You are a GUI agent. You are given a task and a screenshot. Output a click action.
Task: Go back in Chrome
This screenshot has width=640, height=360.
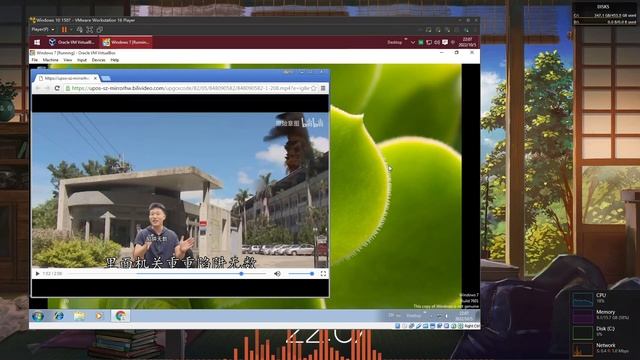(x=38, y=88)
